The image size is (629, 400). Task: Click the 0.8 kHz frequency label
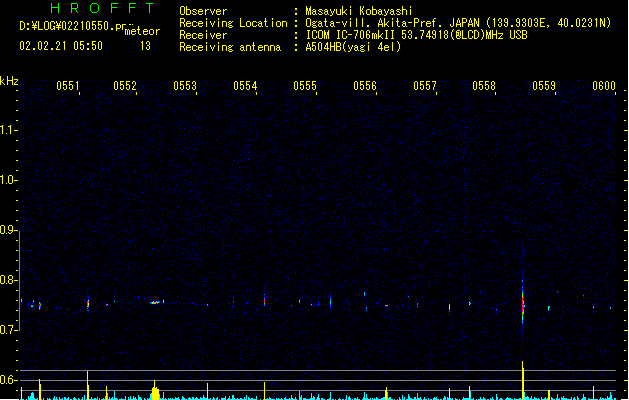point(8,280)
